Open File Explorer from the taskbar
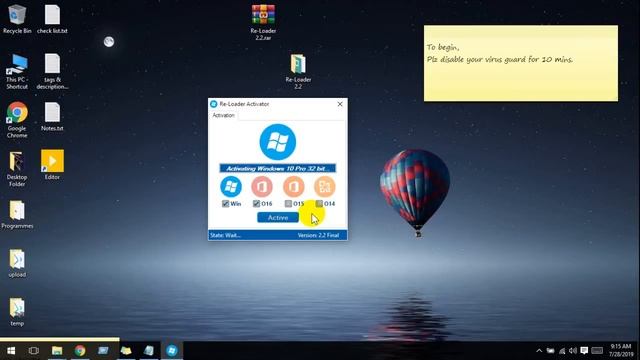 tap(57, 351)
